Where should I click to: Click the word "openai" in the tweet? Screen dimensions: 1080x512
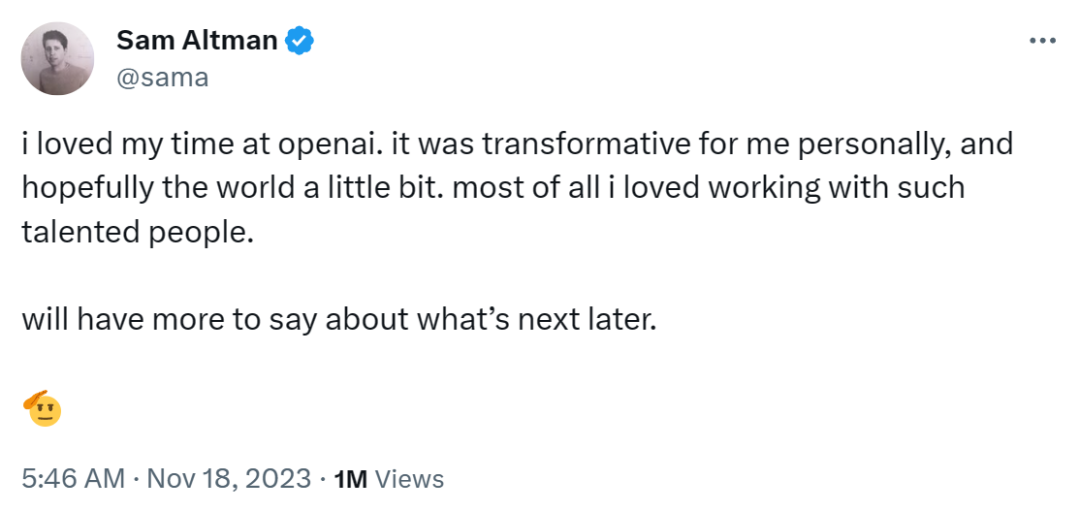(x=328, y=144)
